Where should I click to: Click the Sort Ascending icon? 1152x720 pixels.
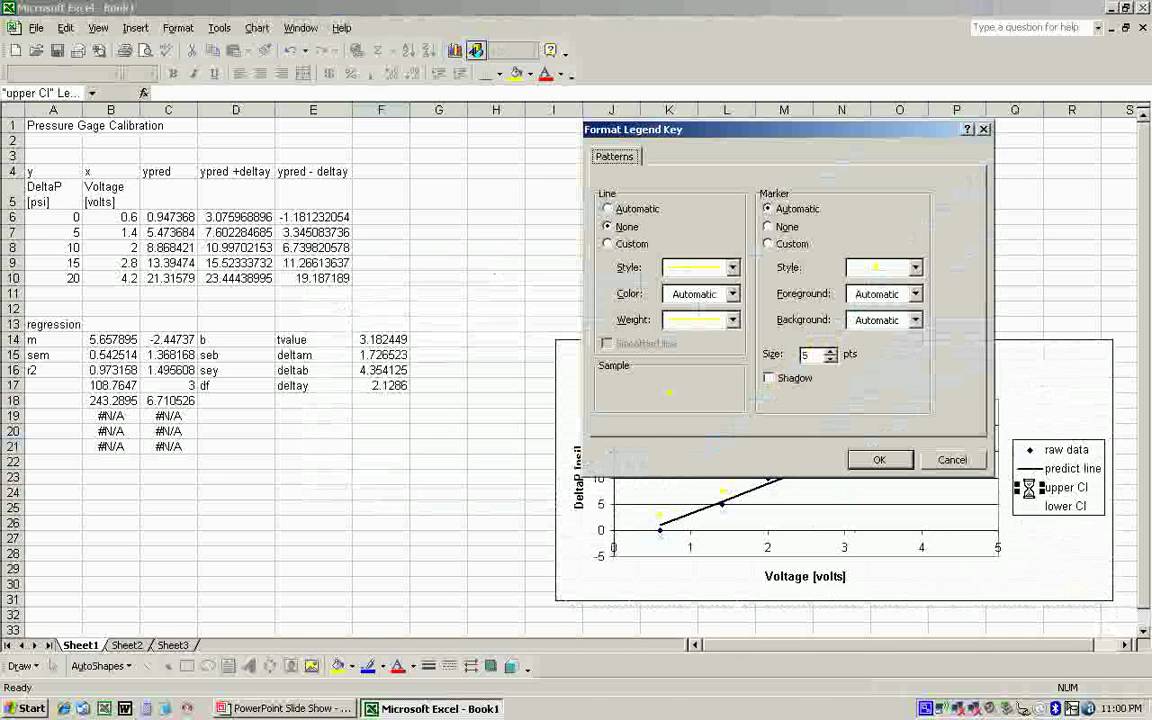tap(408, 51)
